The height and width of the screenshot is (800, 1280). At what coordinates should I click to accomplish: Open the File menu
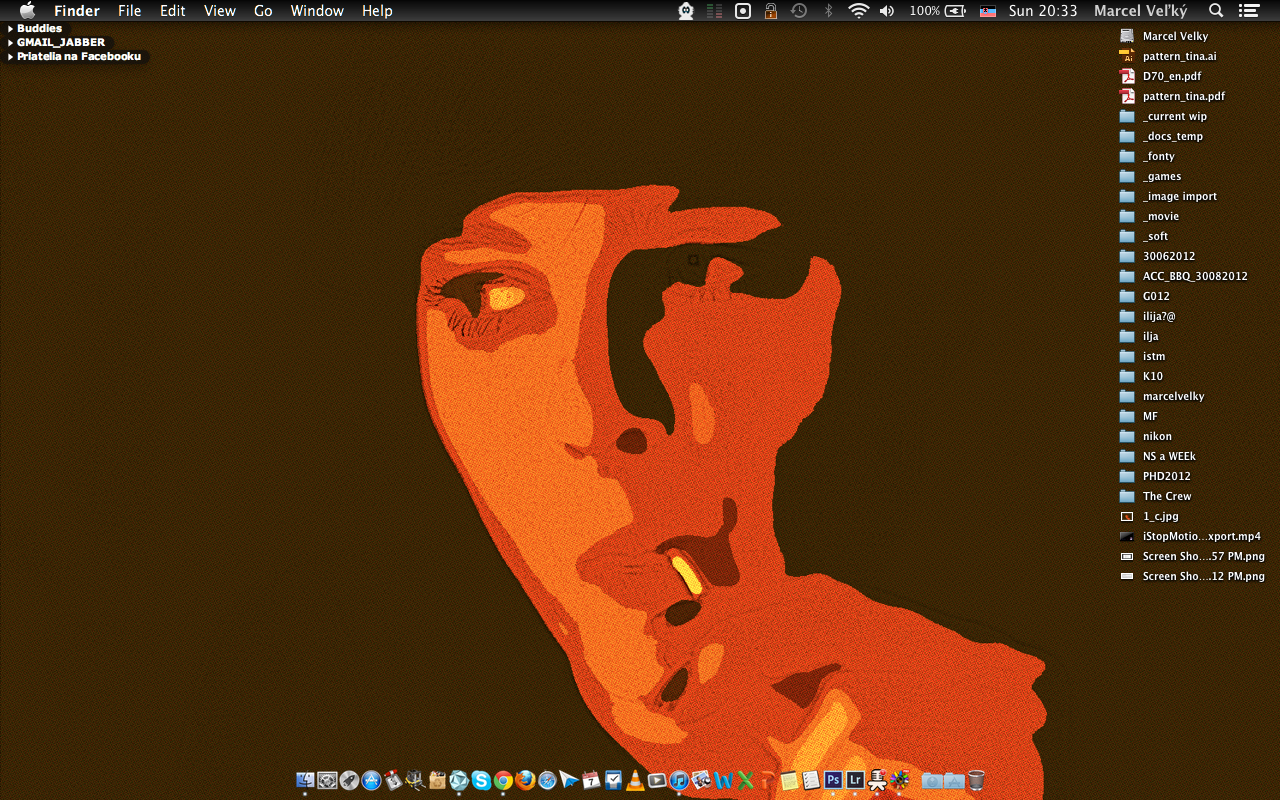(x=130, y=11)
